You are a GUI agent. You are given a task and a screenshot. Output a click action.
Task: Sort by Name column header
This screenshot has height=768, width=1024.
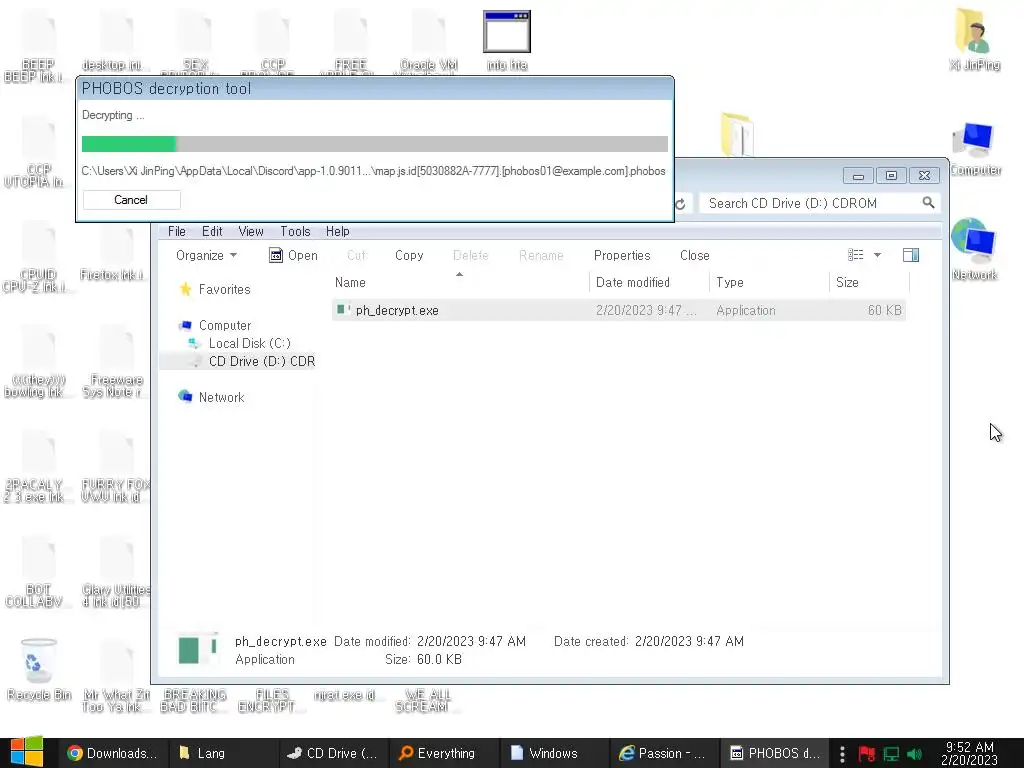(460, 282)
